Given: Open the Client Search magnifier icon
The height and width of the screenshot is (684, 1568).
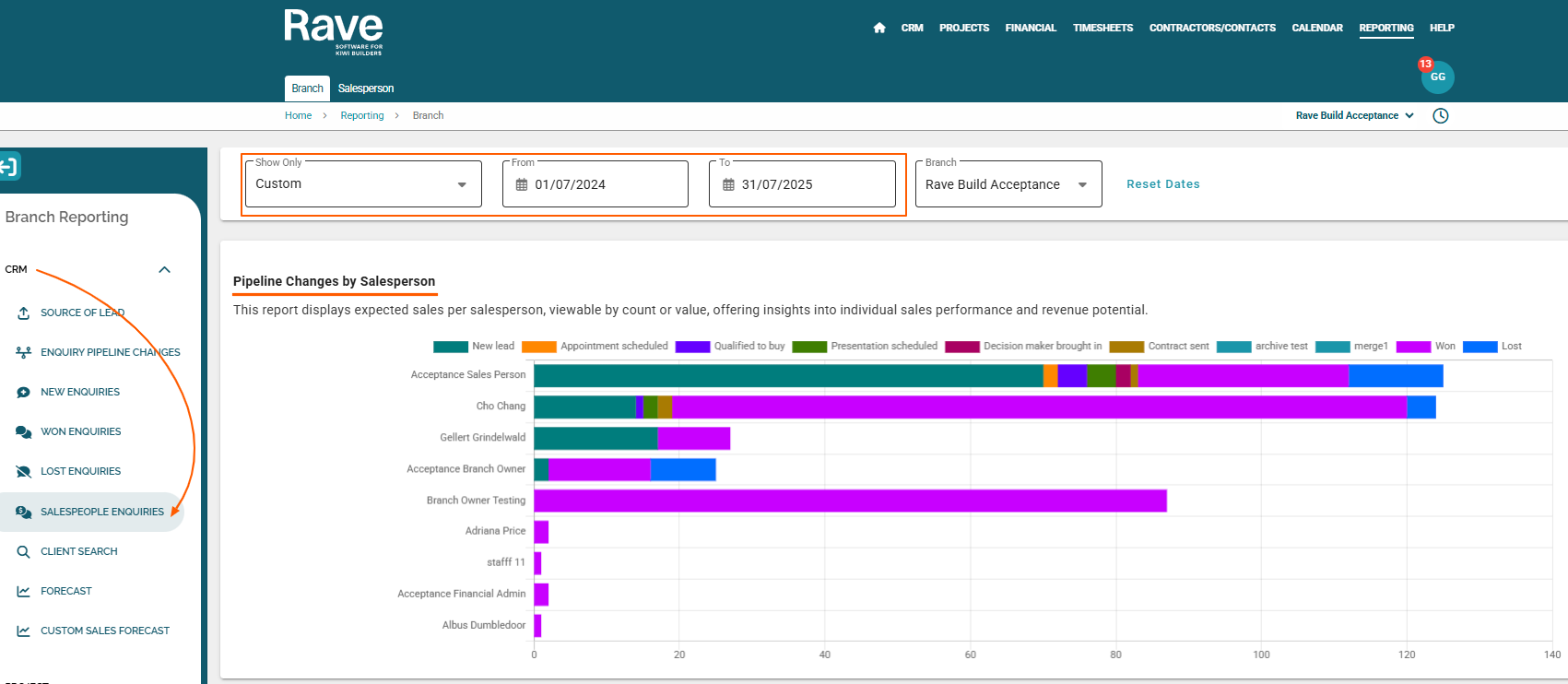Looking at the screenshot, I should click(x=23, y=552).
